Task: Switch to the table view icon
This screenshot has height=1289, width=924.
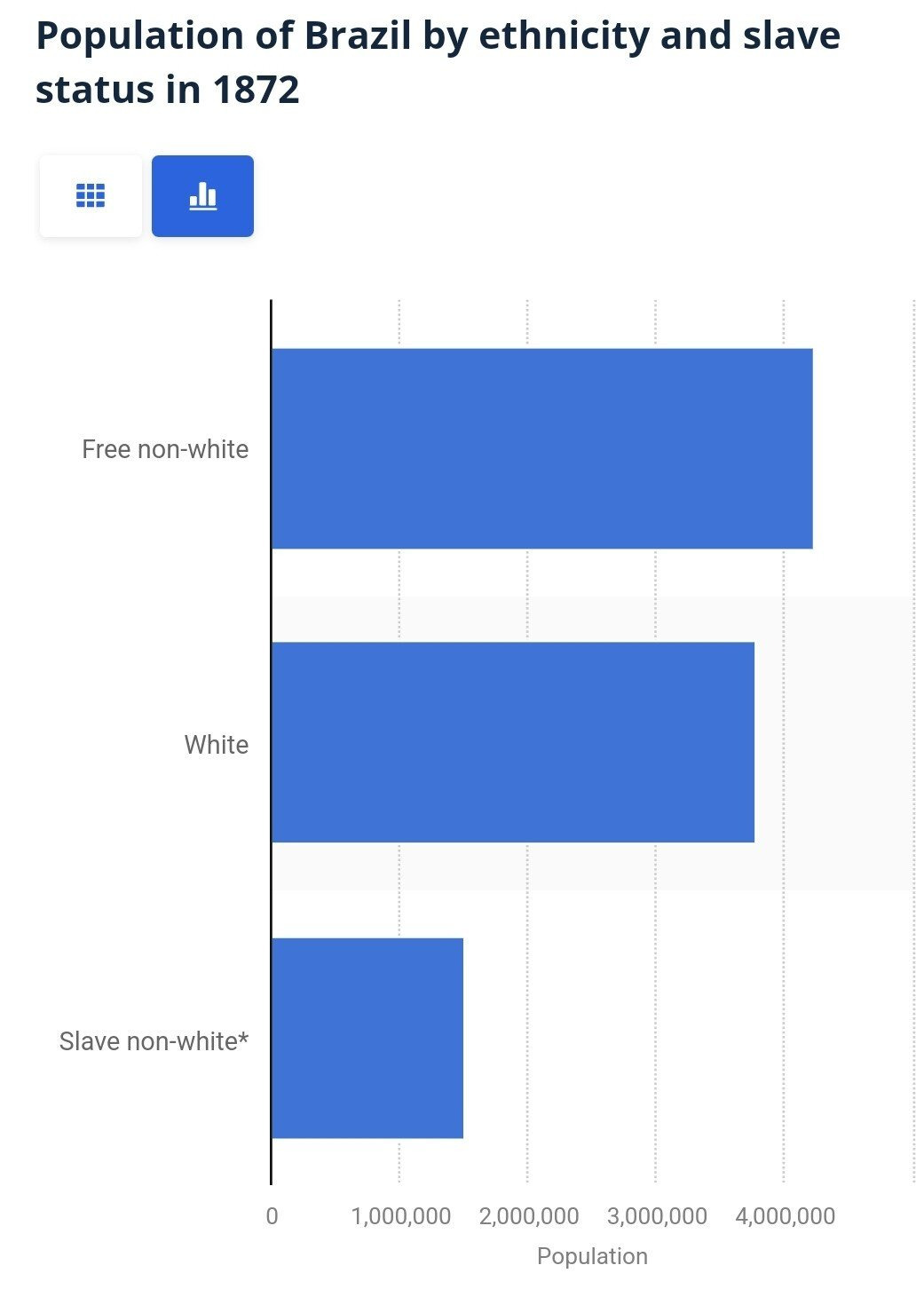Action: click(91, 196)
